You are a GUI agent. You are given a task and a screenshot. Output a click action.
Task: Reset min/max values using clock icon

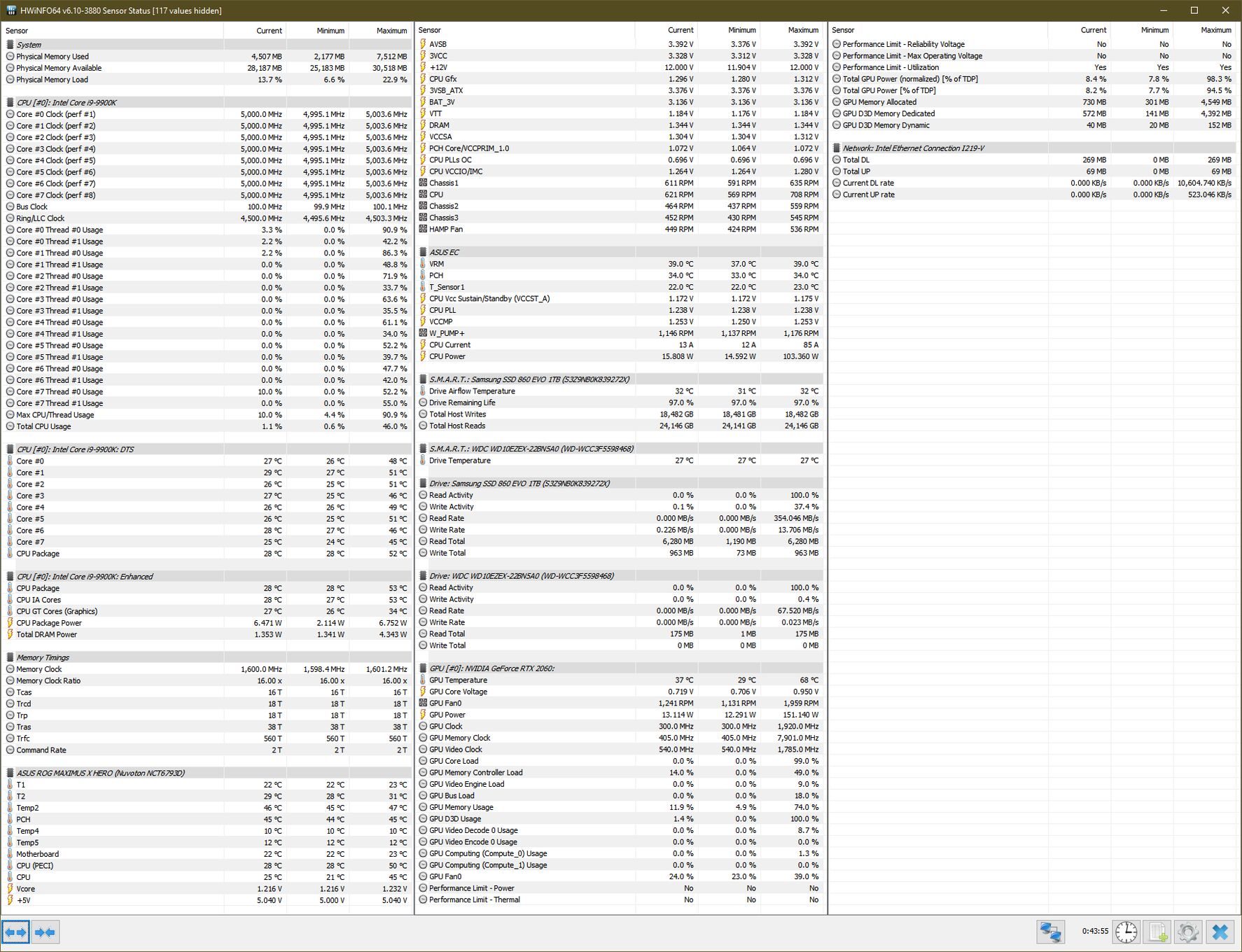tap(1126, 932)
